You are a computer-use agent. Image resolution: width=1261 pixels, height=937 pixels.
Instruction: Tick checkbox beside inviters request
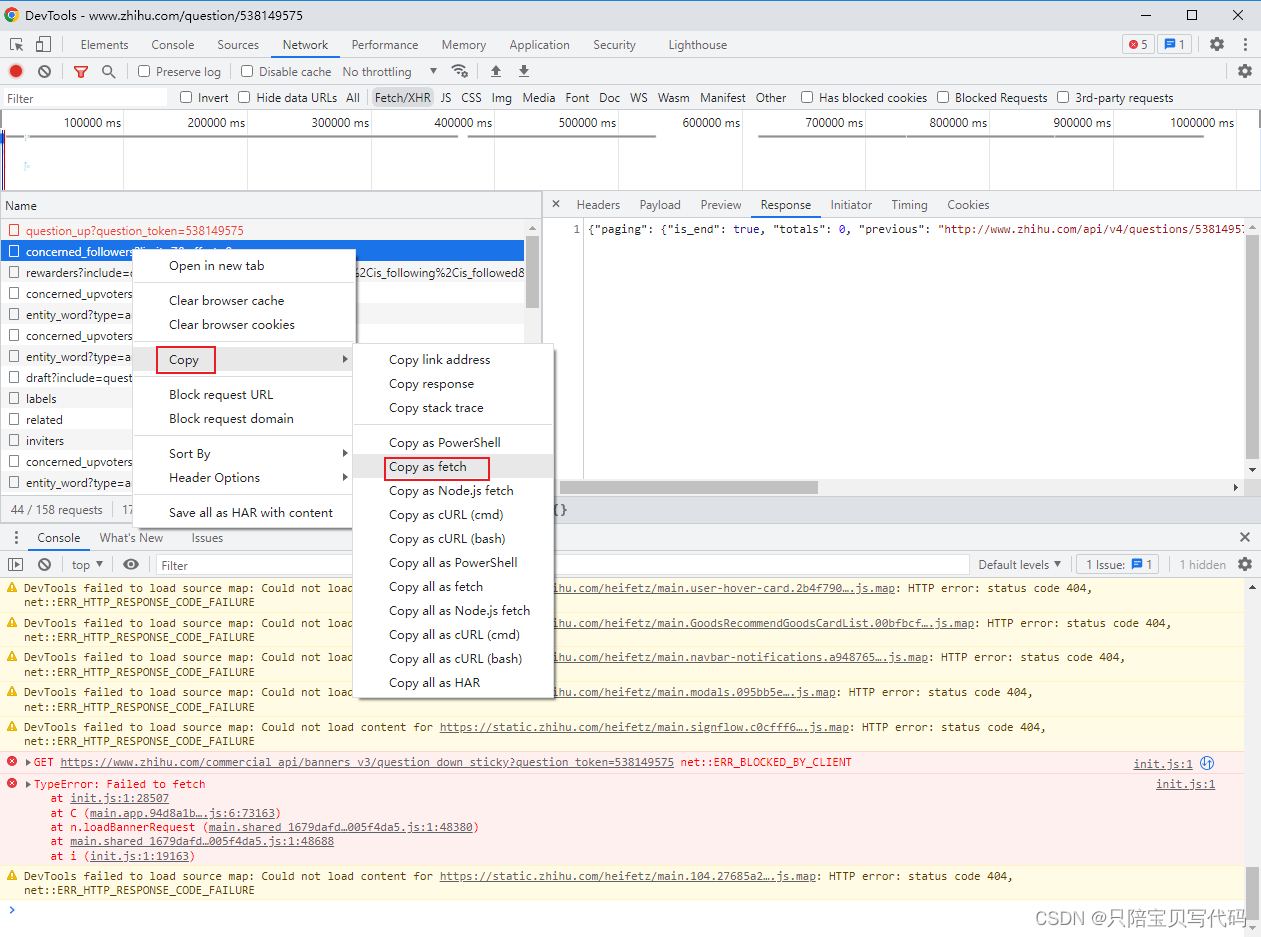[15, 440]
